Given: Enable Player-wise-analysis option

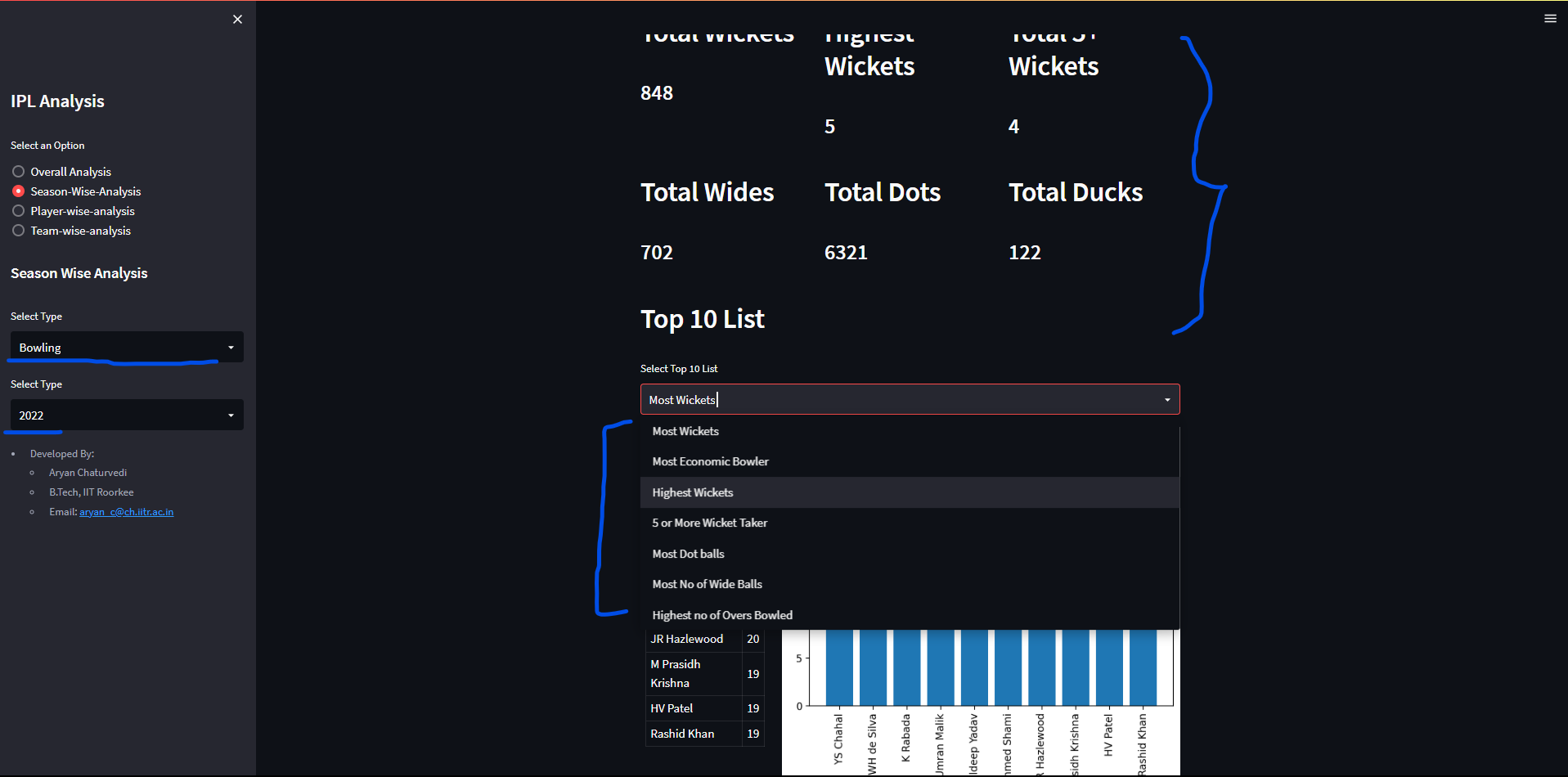Looking at the screenshot, I should pos(18,210).
